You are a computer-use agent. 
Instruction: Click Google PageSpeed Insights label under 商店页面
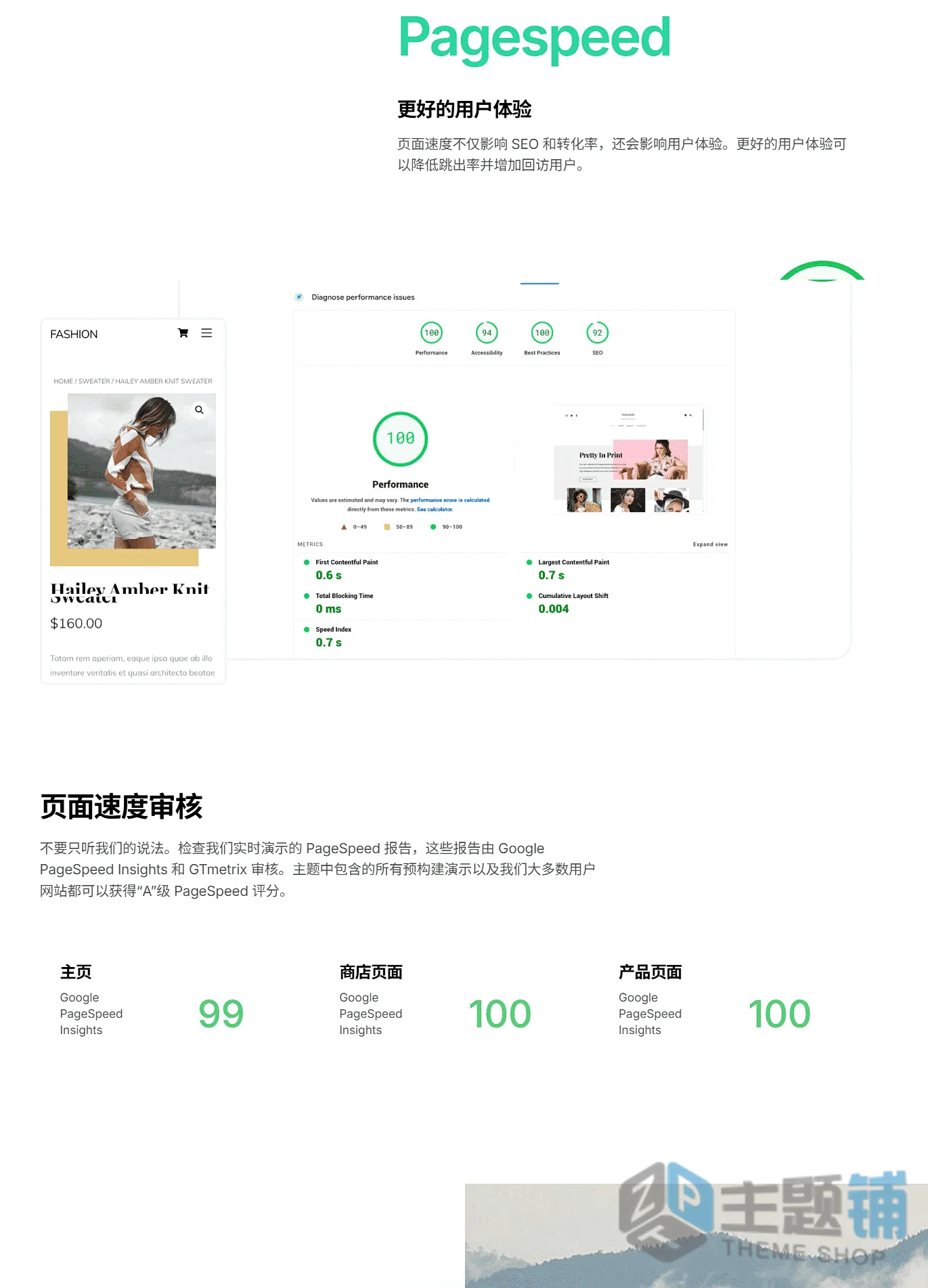371,1014
